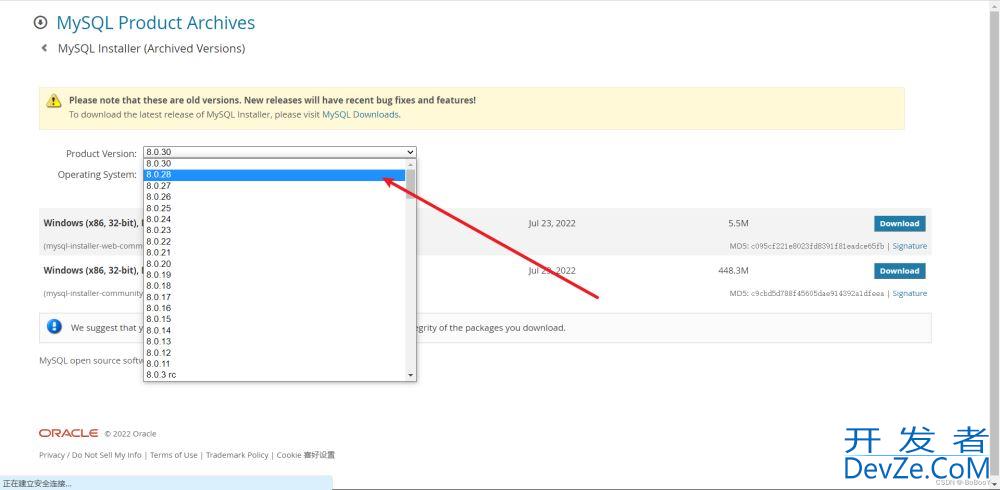This screenshot has height=490, width=1000.
Task: Pick version 8.0.22 from the list
Action: [274, 241]
